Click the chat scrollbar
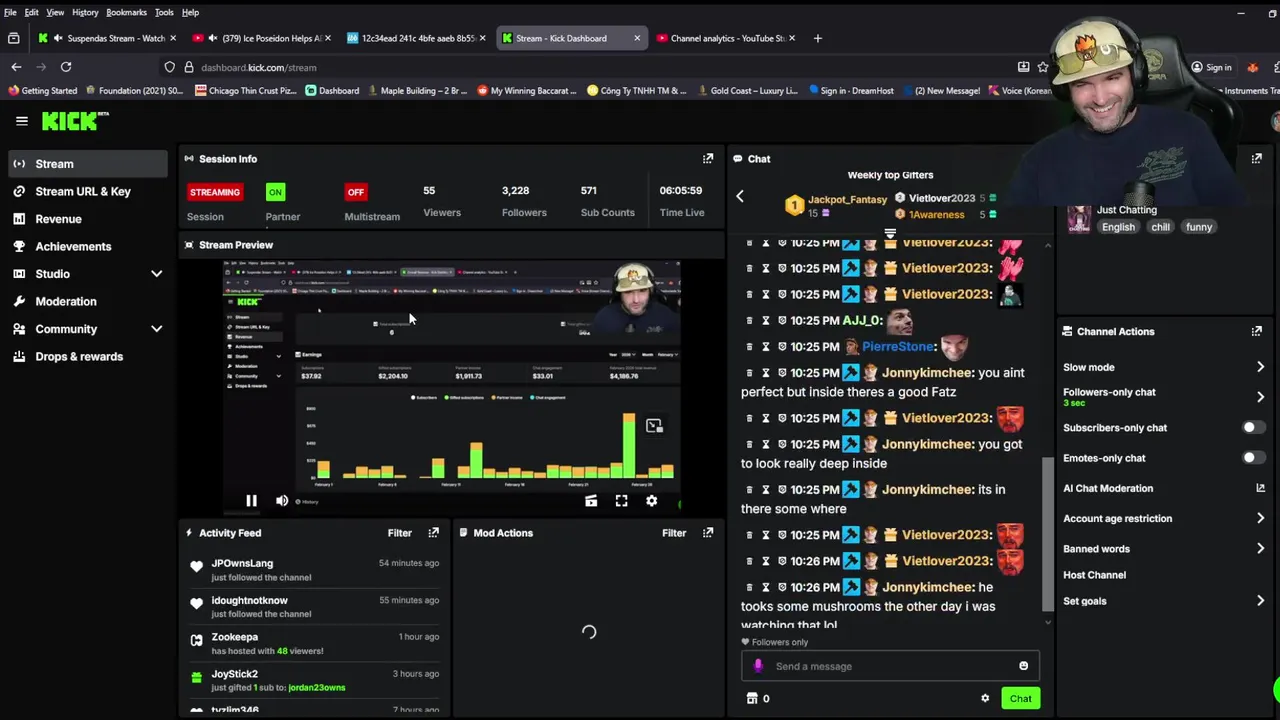The height and width of the screenshot is (720, 1280). pyautogui.click(x=1048, y=535)
